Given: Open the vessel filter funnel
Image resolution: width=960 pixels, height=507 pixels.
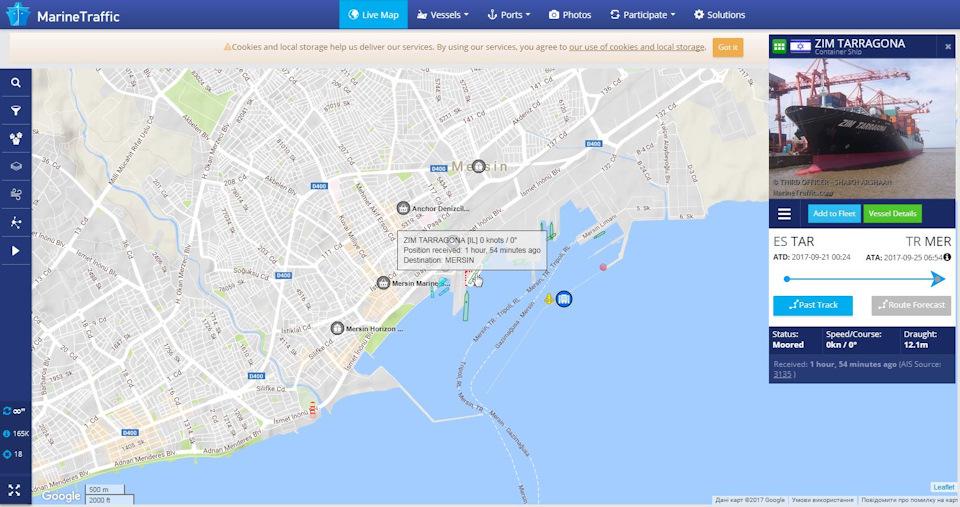Looking at the screenshot, I should coord(16,110).
